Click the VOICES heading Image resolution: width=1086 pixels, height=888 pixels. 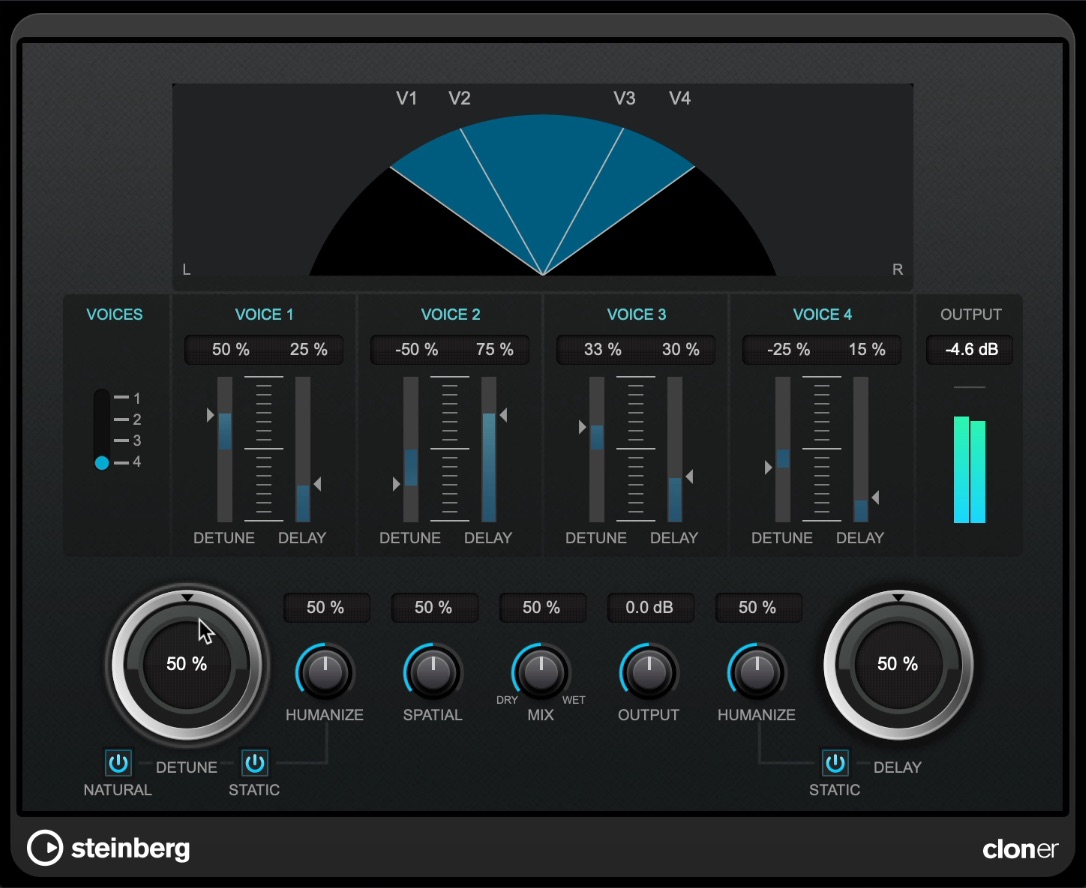[x=114, y=314]
